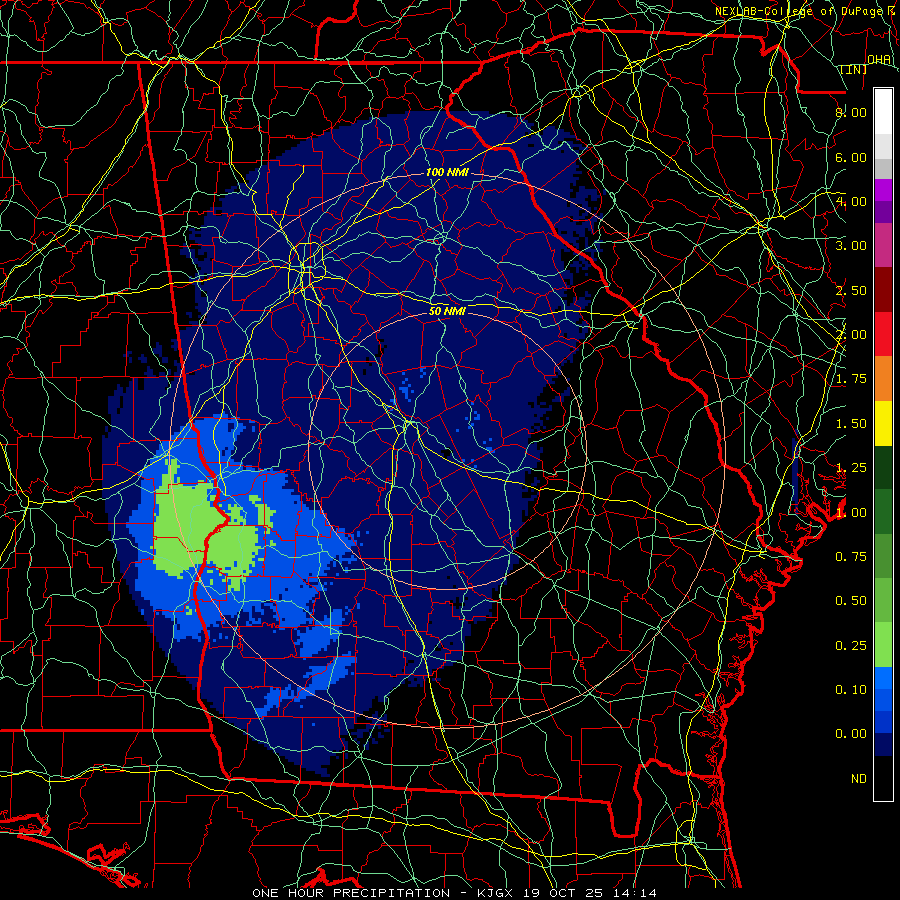Click the ND legend label
This screenshot has width=900, height=900.
(859, 779)
